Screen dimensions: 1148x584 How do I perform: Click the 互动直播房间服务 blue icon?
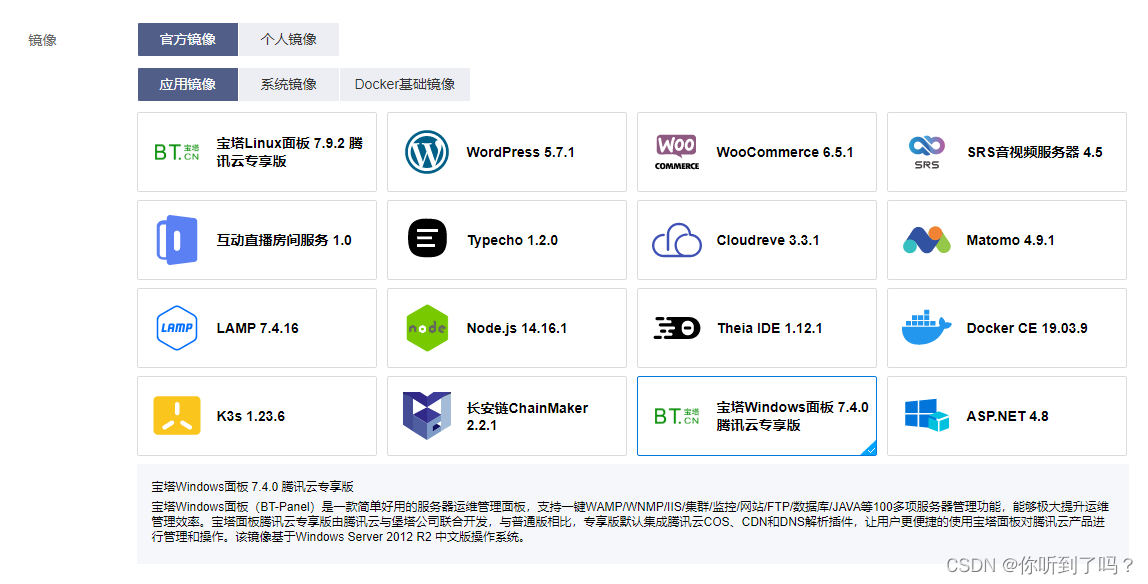[177, 240]
